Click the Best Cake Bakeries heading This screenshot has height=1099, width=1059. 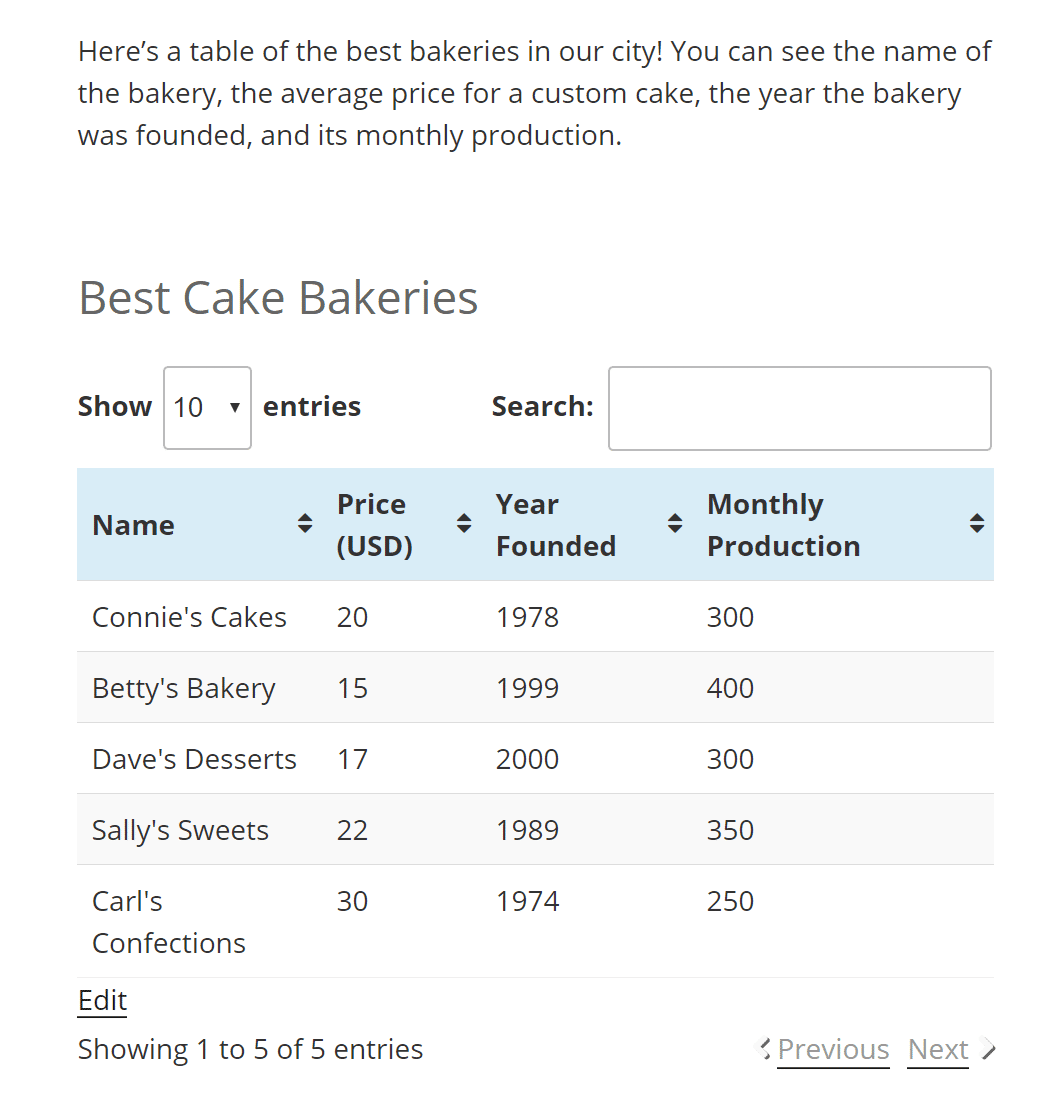coord(277,297)
